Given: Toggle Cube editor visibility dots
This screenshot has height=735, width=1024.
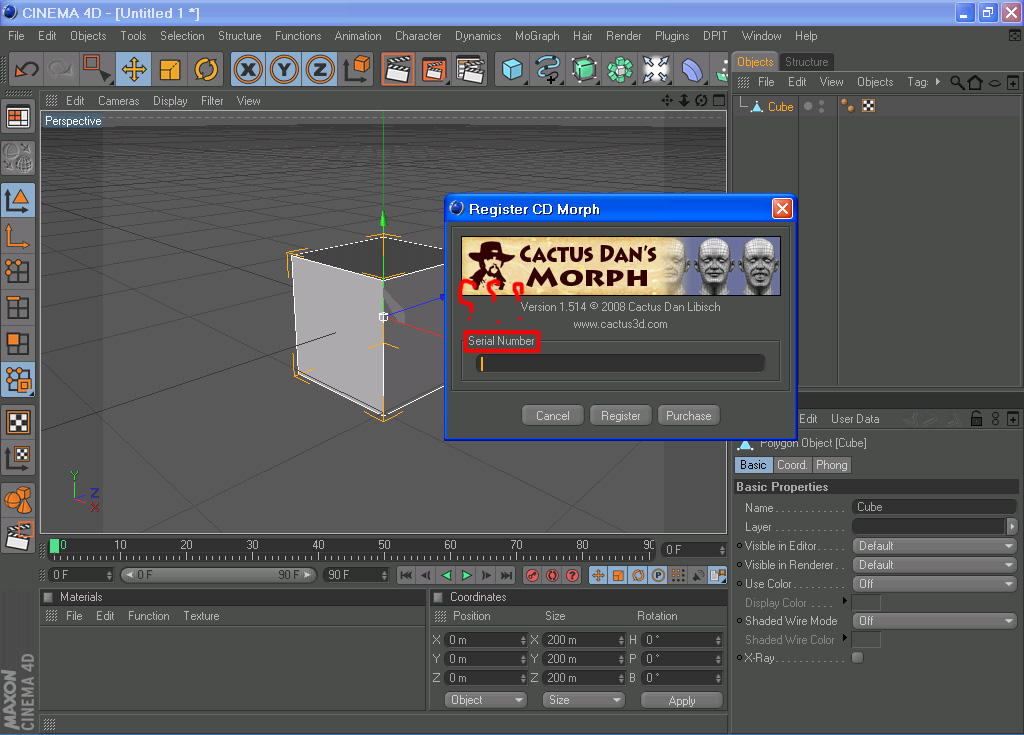Looking at the screenshot, I should coord(822,106).
